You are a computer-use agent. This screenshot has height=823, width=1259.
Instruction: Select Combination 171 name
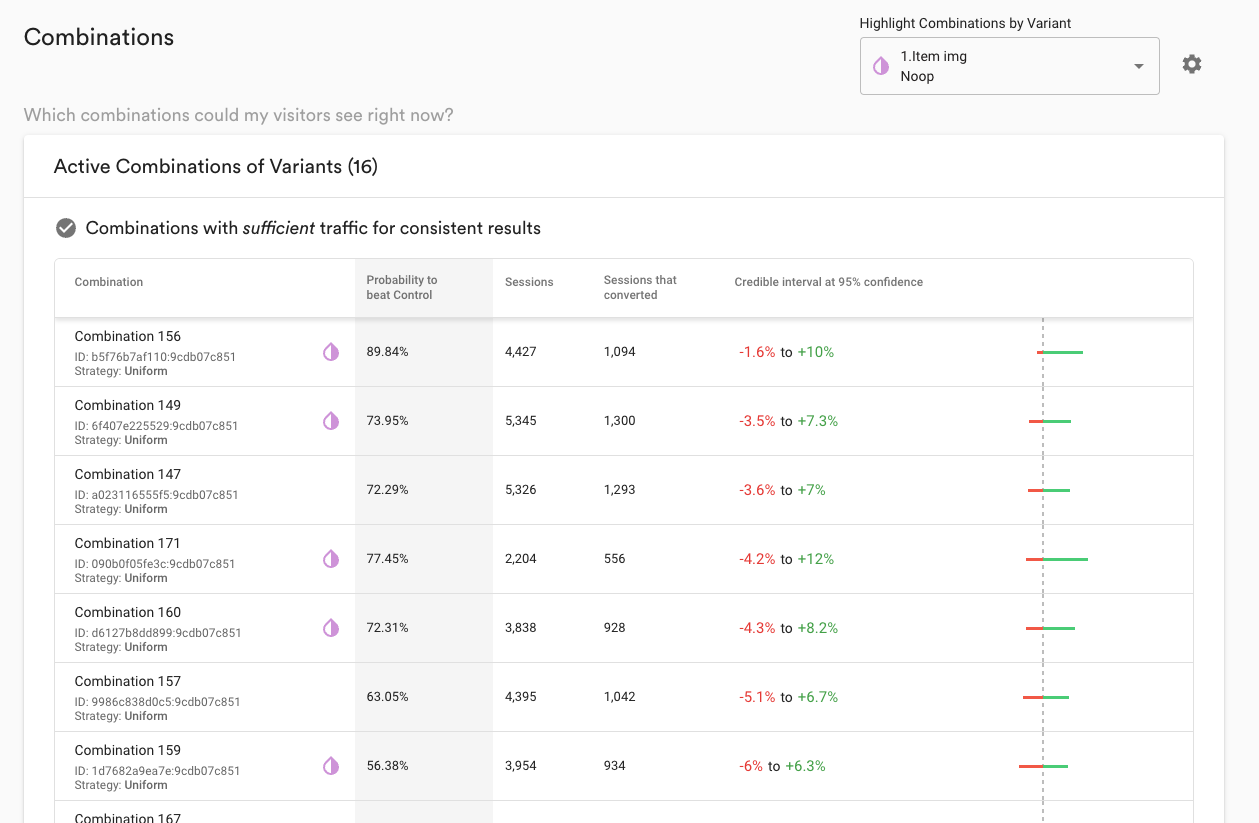(128, 543)
